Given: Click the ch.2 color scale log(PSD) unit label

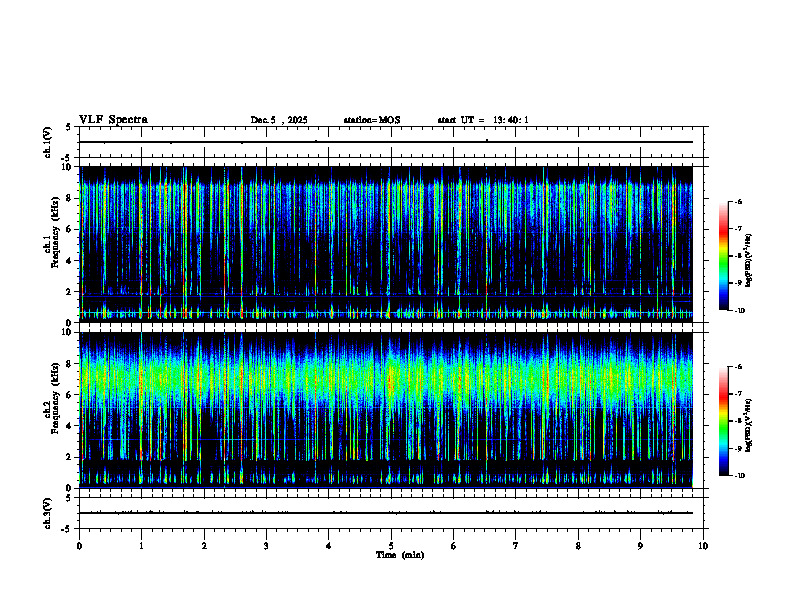Looking at the screenshot, I should [749, 425].
